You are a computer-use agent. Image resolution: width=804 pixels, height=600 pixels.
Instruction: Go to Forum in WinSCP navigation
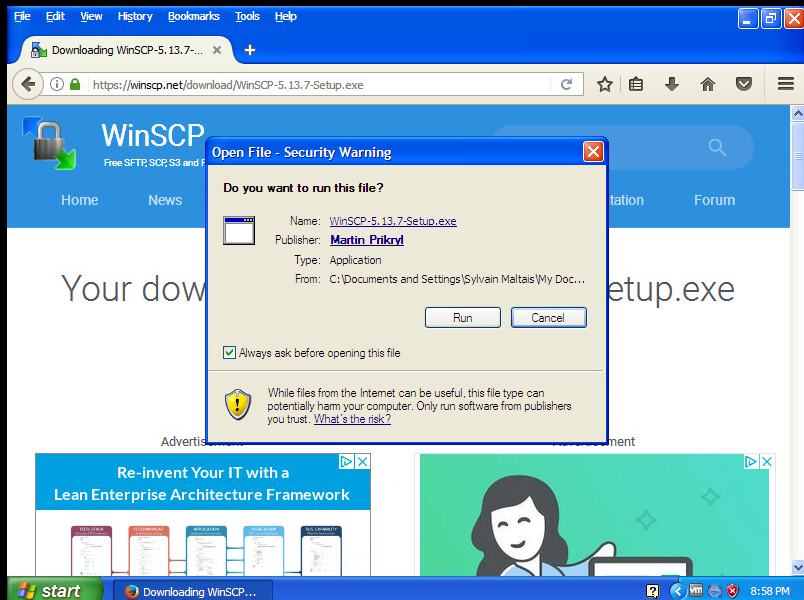pyautogui.click(x=714, y=200)
